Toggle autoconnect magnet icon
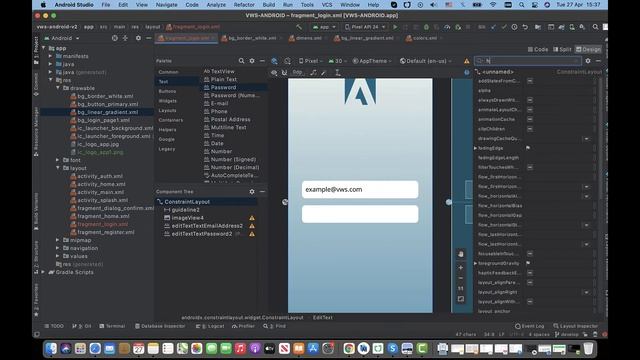Screen dimensions: 640x360 [284, 73]
